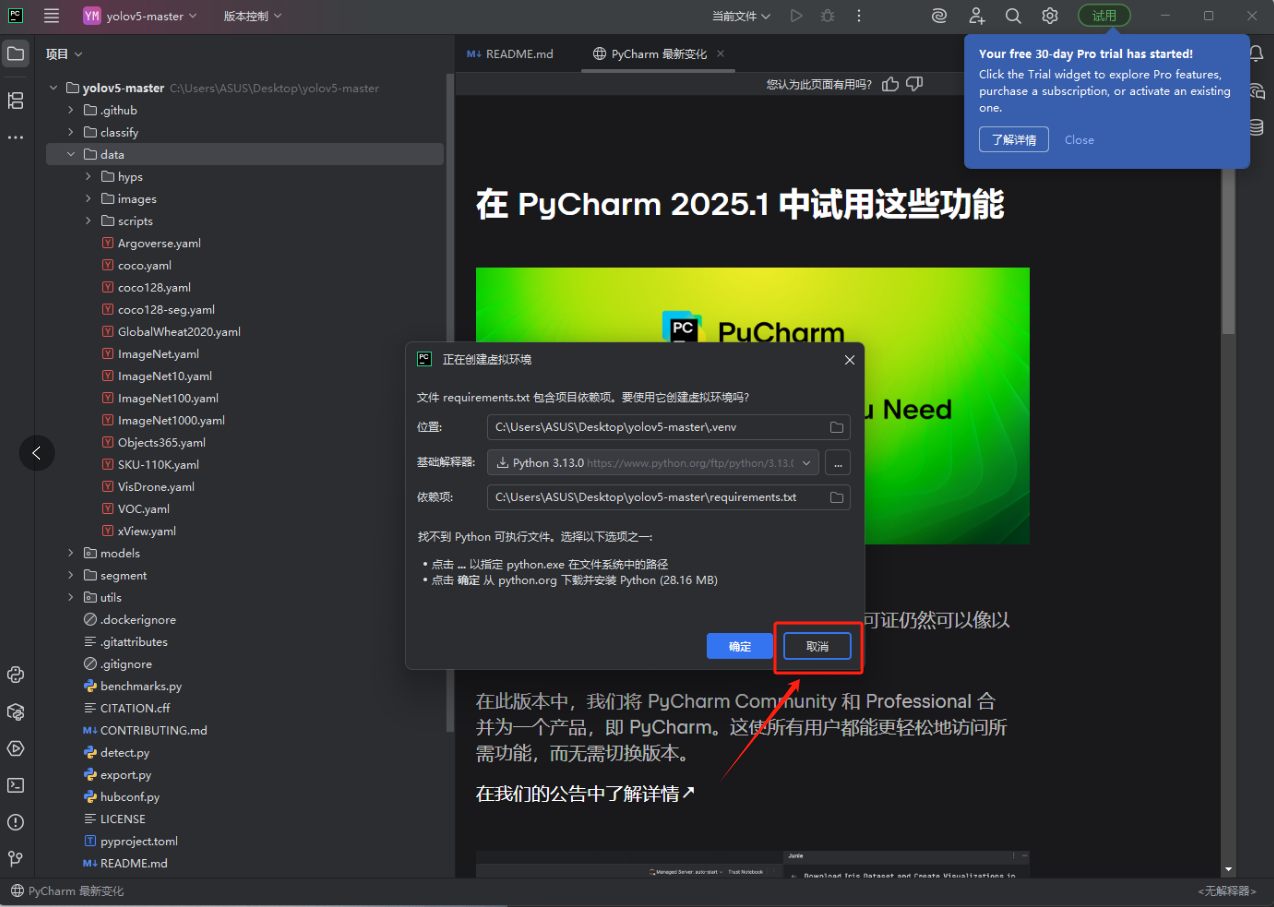This screenshot has width=1274, height=907.
Task: Click 了解详情 in the trial popup
Action: [1013, 139]
